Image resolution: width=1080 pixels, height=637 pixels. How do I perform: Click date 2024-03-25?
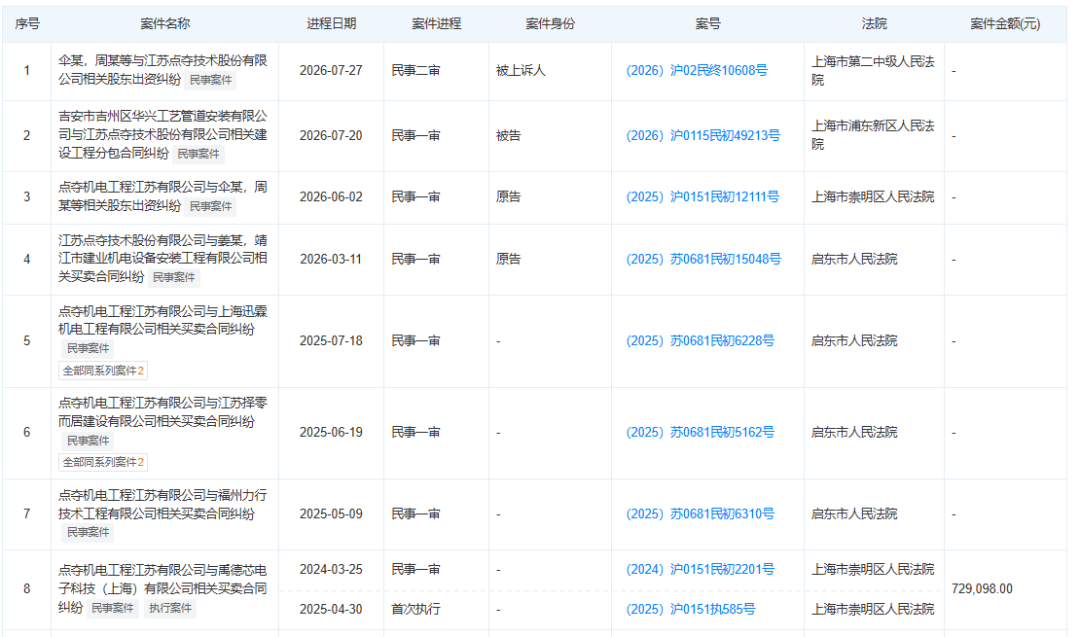[x=331, y=570]
